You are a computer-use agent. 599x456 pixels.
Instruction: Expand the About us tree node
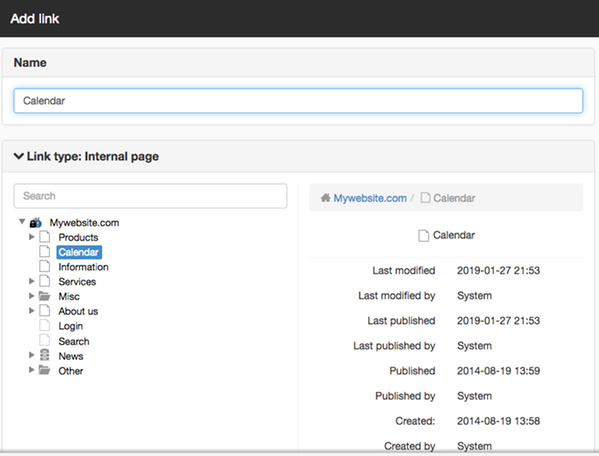click(x=32, y=311)
